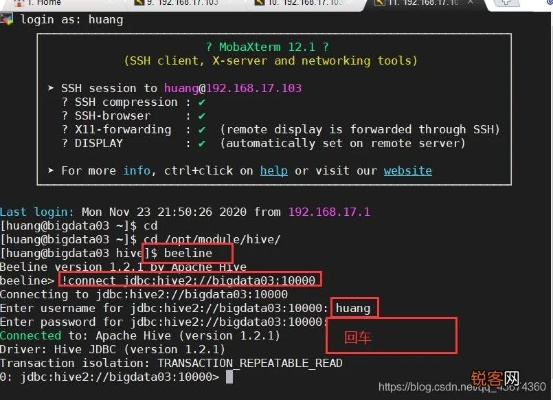Click the 'TRANSACTION_REPEATABLE_READ' text
Viewport: 553px width, 400px height.
[250, 363]
